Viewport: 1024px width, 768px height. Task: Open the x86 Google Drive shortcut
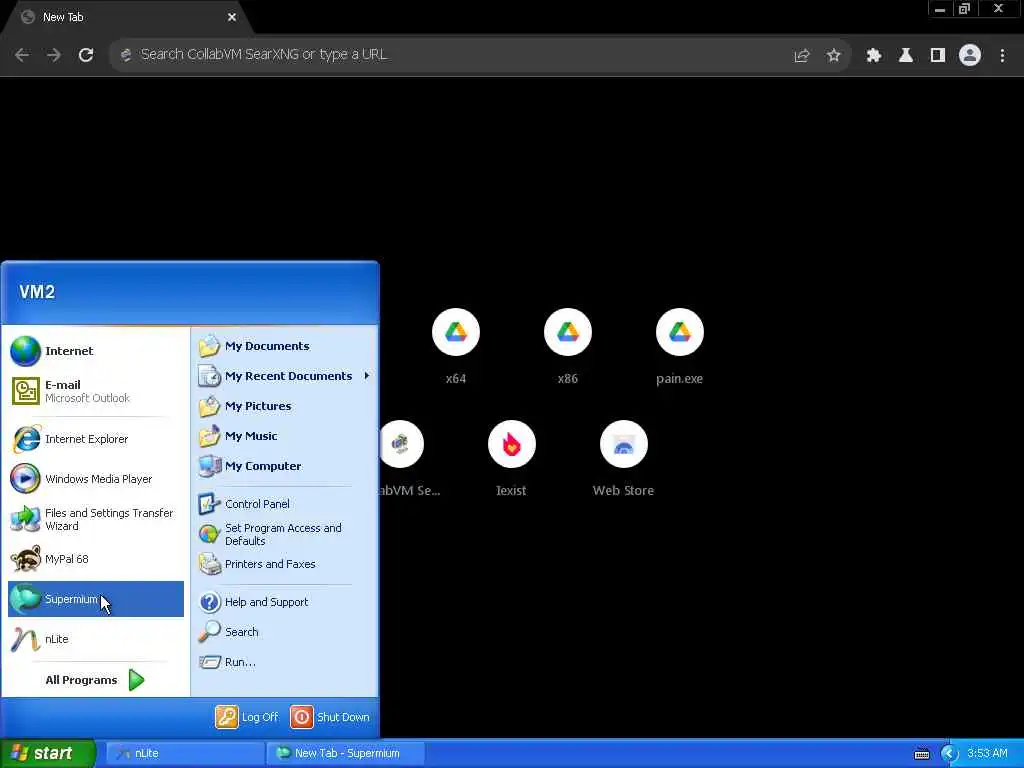pos(568,332)
